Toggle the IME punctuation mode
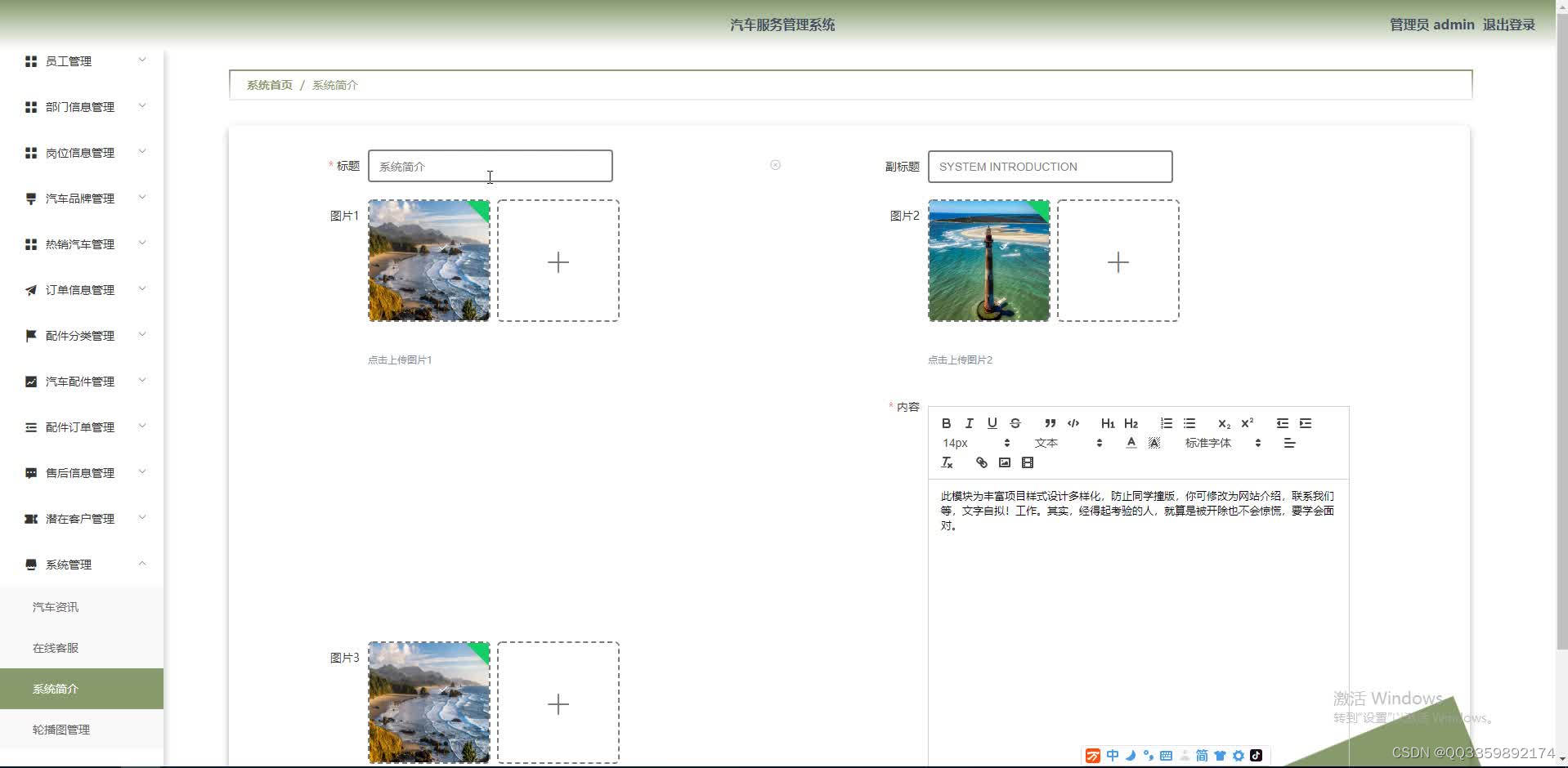 1149,756
